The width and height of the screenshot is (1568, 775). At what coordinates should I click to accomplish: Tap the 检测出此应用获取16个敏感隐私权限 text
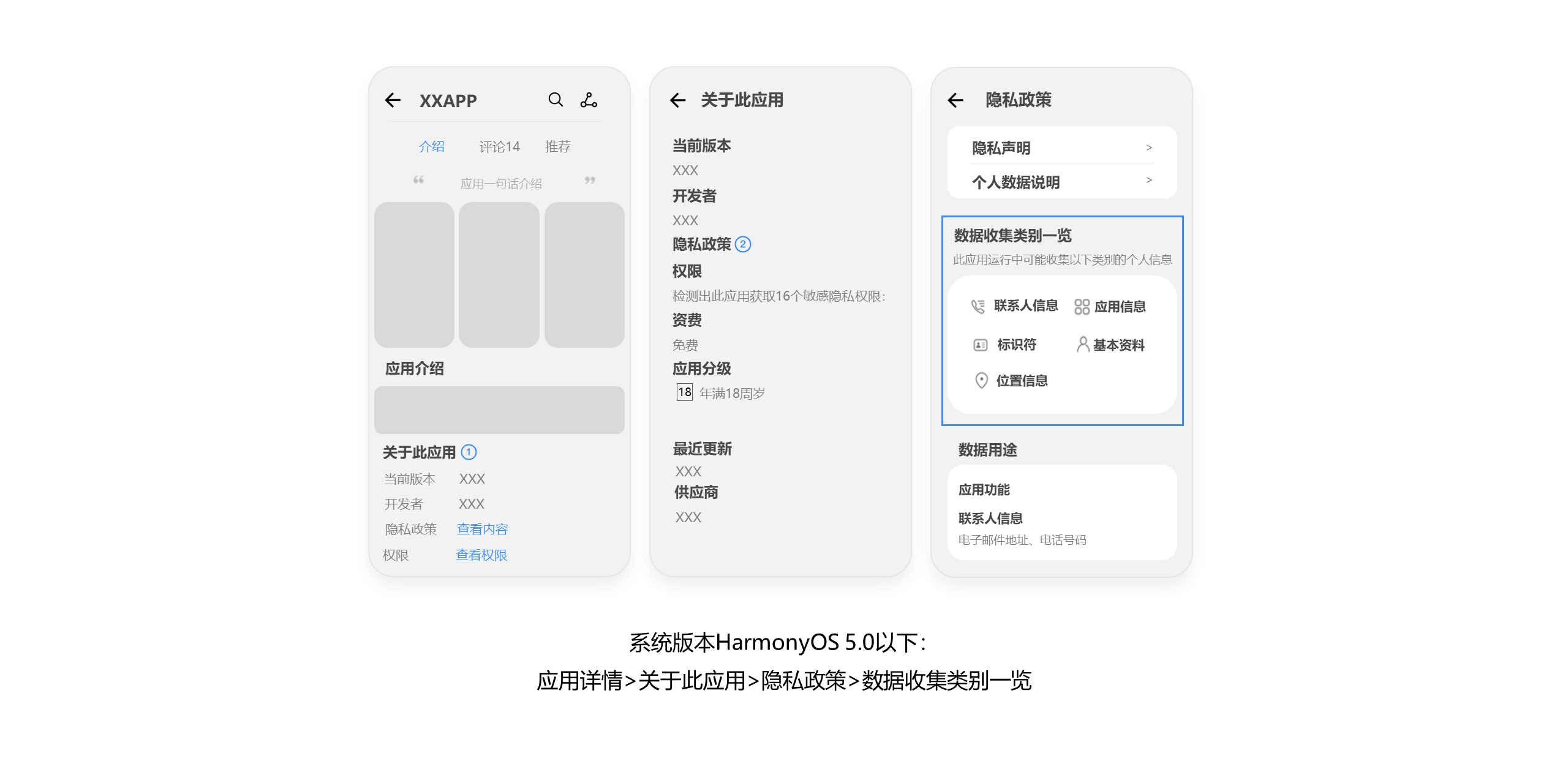[778, 296]
